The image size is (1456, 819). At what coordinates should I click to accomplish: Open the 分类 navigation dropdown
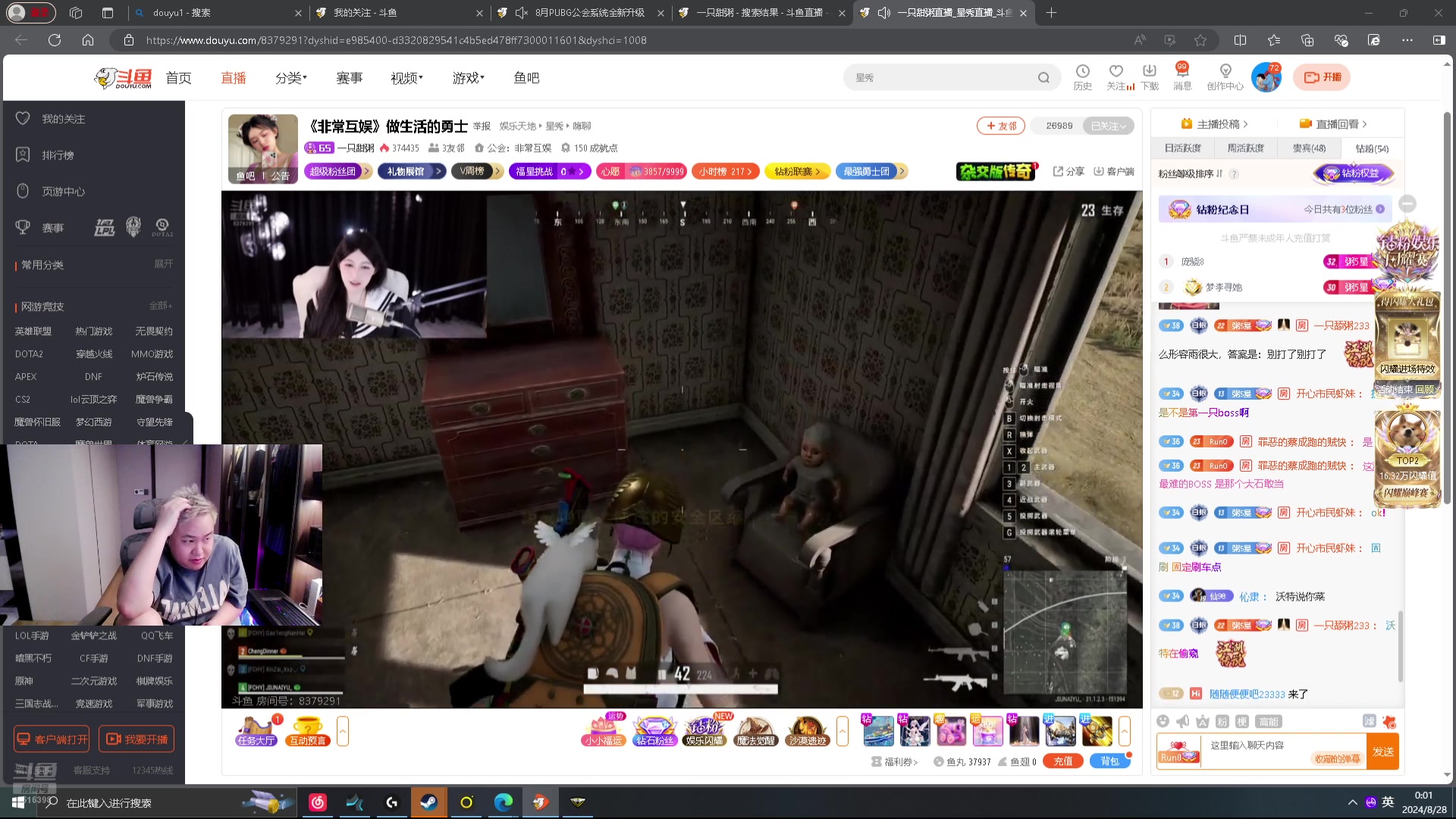tap(291, 78)
